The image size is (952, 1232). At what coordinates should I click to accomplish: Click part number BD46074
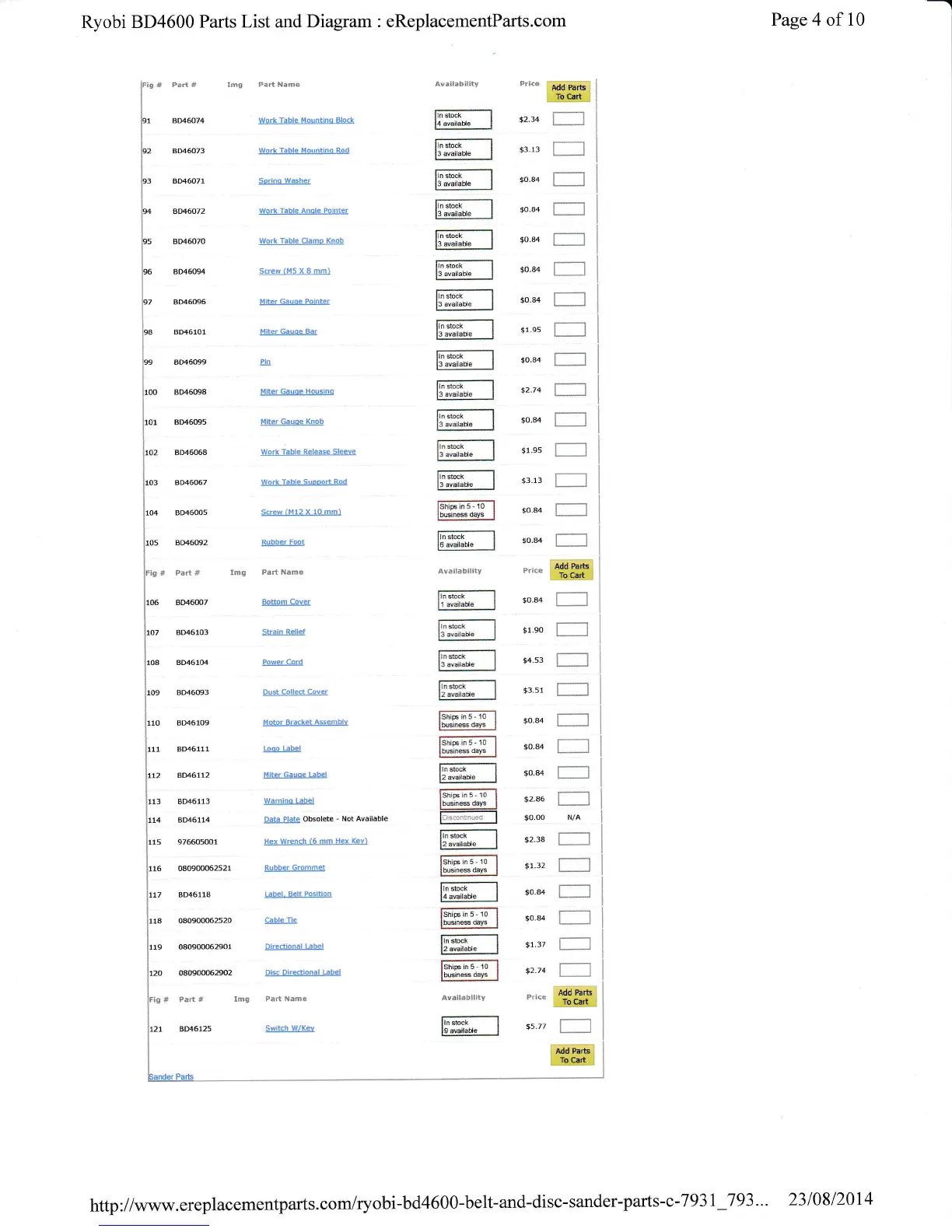[x=188, y=121]
